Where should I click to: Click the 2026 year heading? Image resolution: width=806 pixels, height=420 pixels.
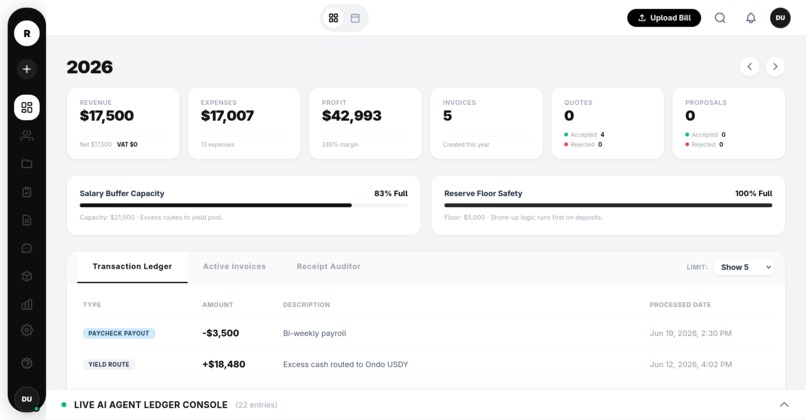coord(90,67)
